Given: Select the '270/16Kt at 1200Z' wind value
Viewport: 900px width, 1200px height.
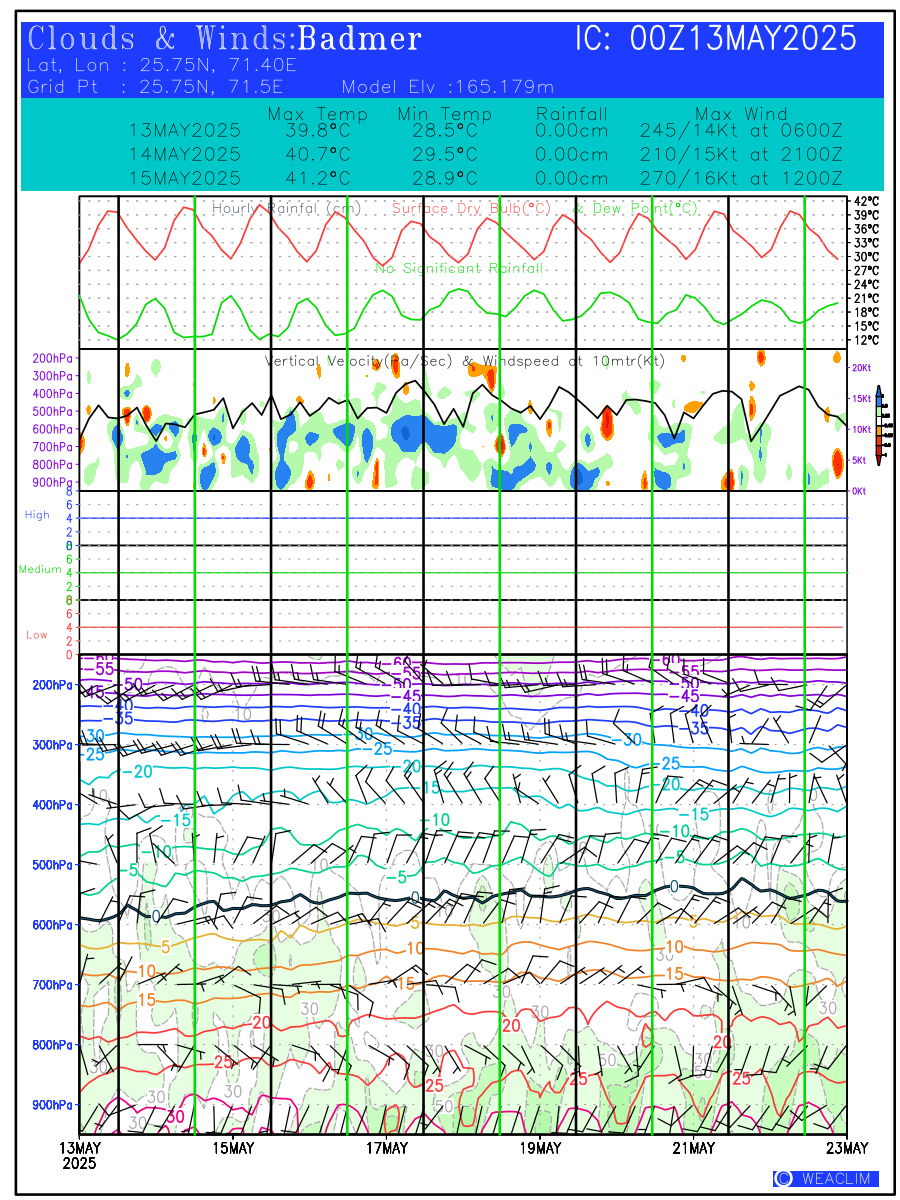Looking at the screenshot, I should pos(741,179).
